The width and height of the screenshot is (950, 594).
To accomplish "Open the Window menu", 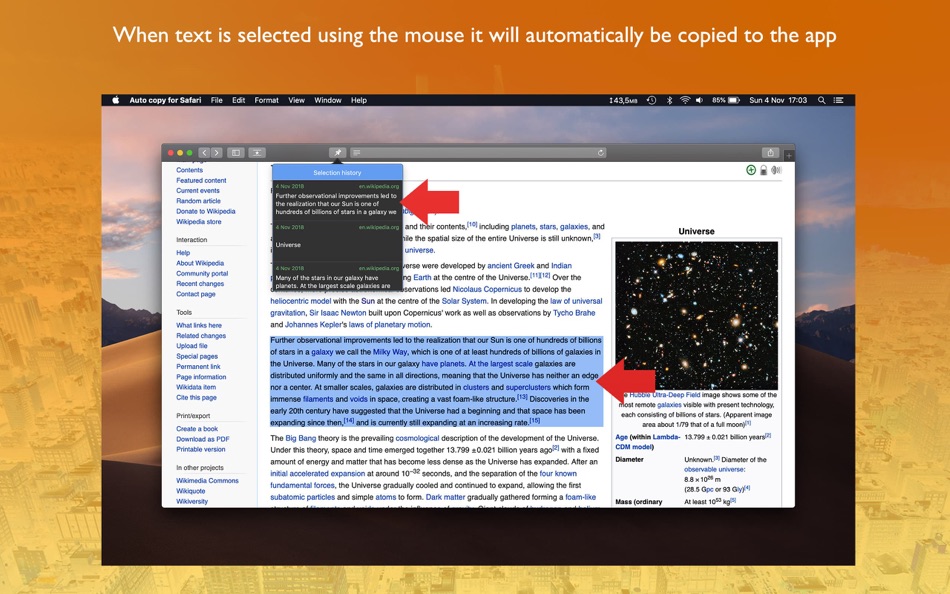I will 328,101.
